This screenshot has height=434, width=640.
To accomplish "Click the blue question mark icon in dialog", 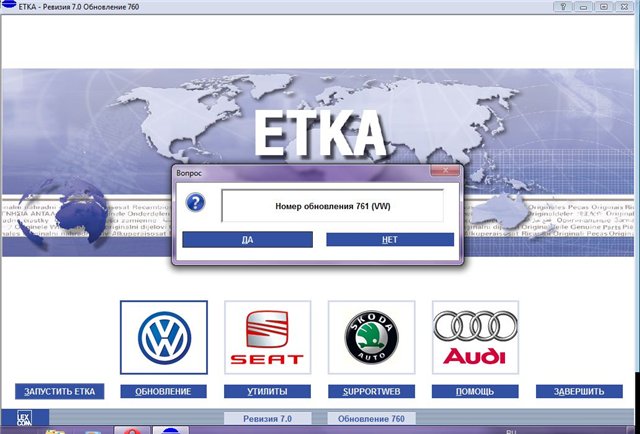I will 196,202.
